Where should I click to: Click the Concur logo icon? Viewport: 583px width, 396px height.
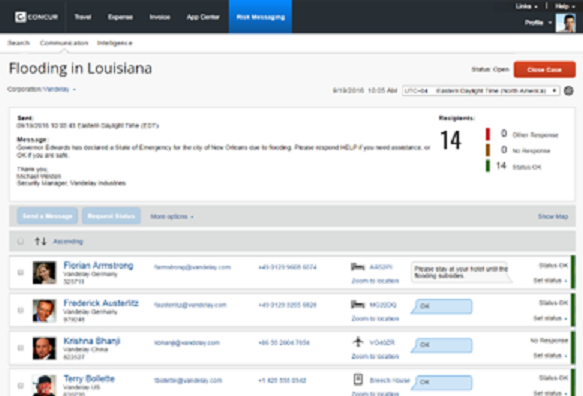tap(21, 17)
